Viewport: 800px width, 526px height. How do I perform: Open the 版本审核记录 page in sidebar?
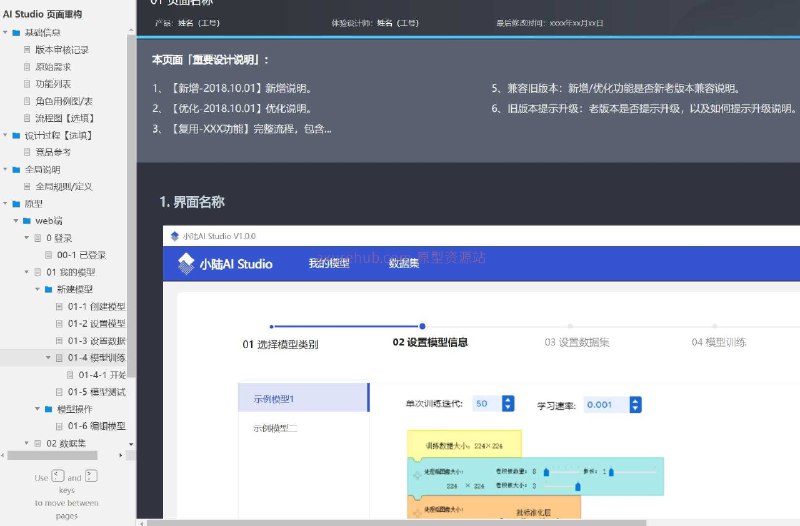point(62,49)
